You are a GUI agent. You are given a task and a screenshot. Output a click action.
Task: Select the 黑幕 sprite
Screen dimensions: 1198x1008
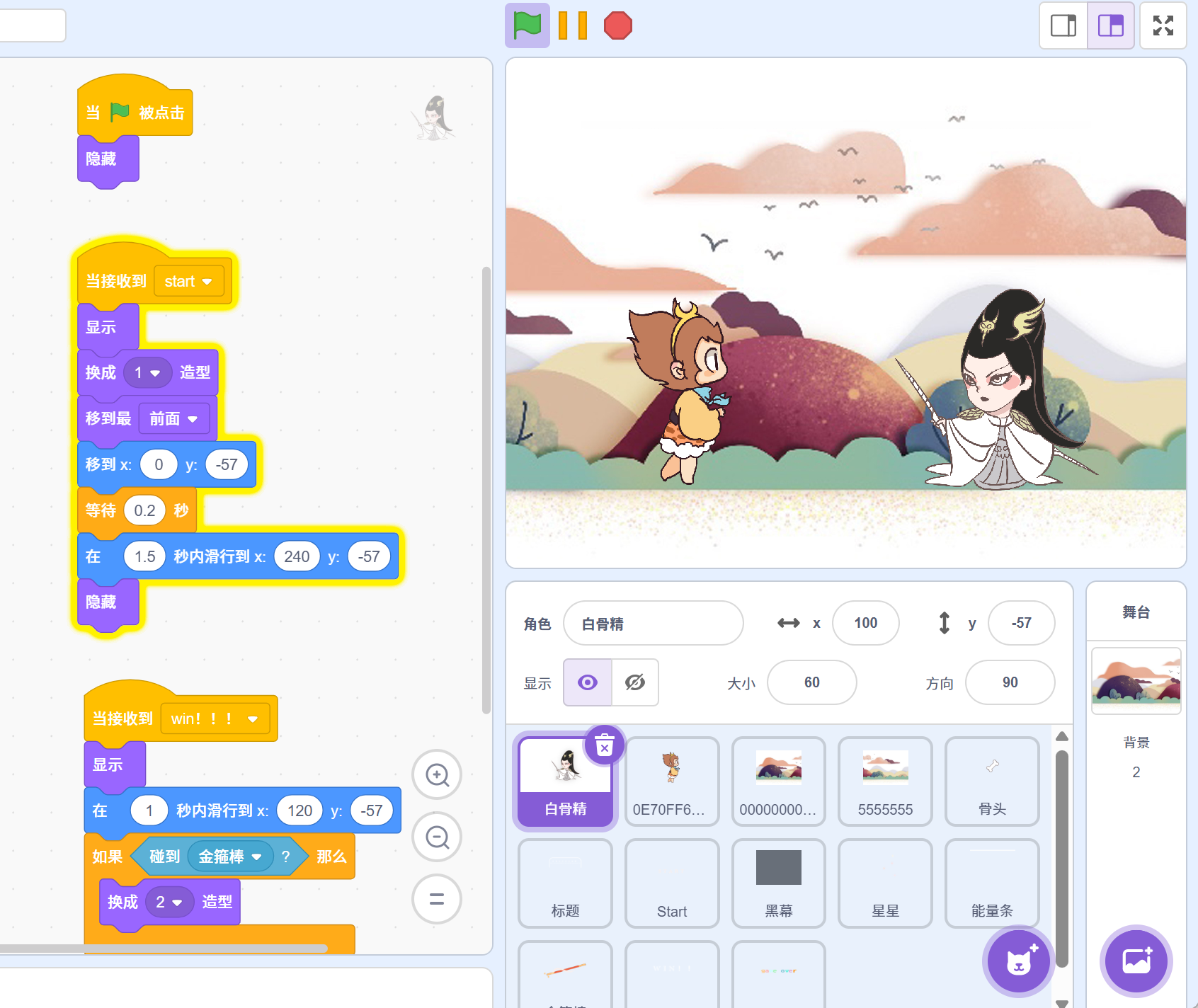click(x=778, y=883)
